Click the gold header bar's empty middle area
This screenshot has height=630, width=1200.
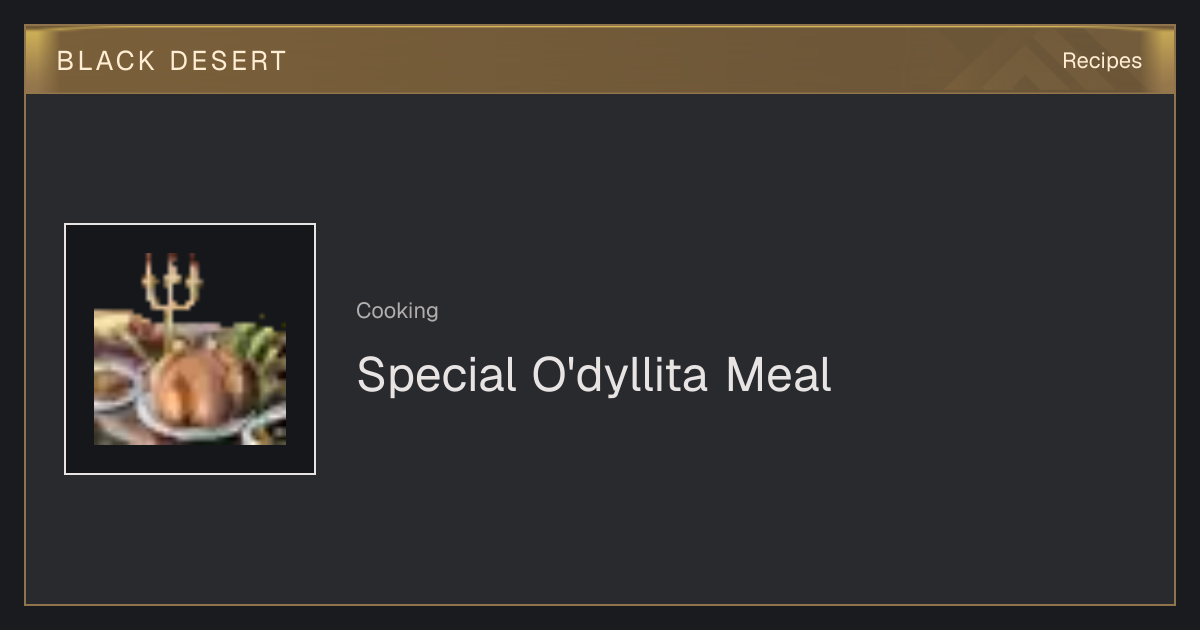click(620, 61)
